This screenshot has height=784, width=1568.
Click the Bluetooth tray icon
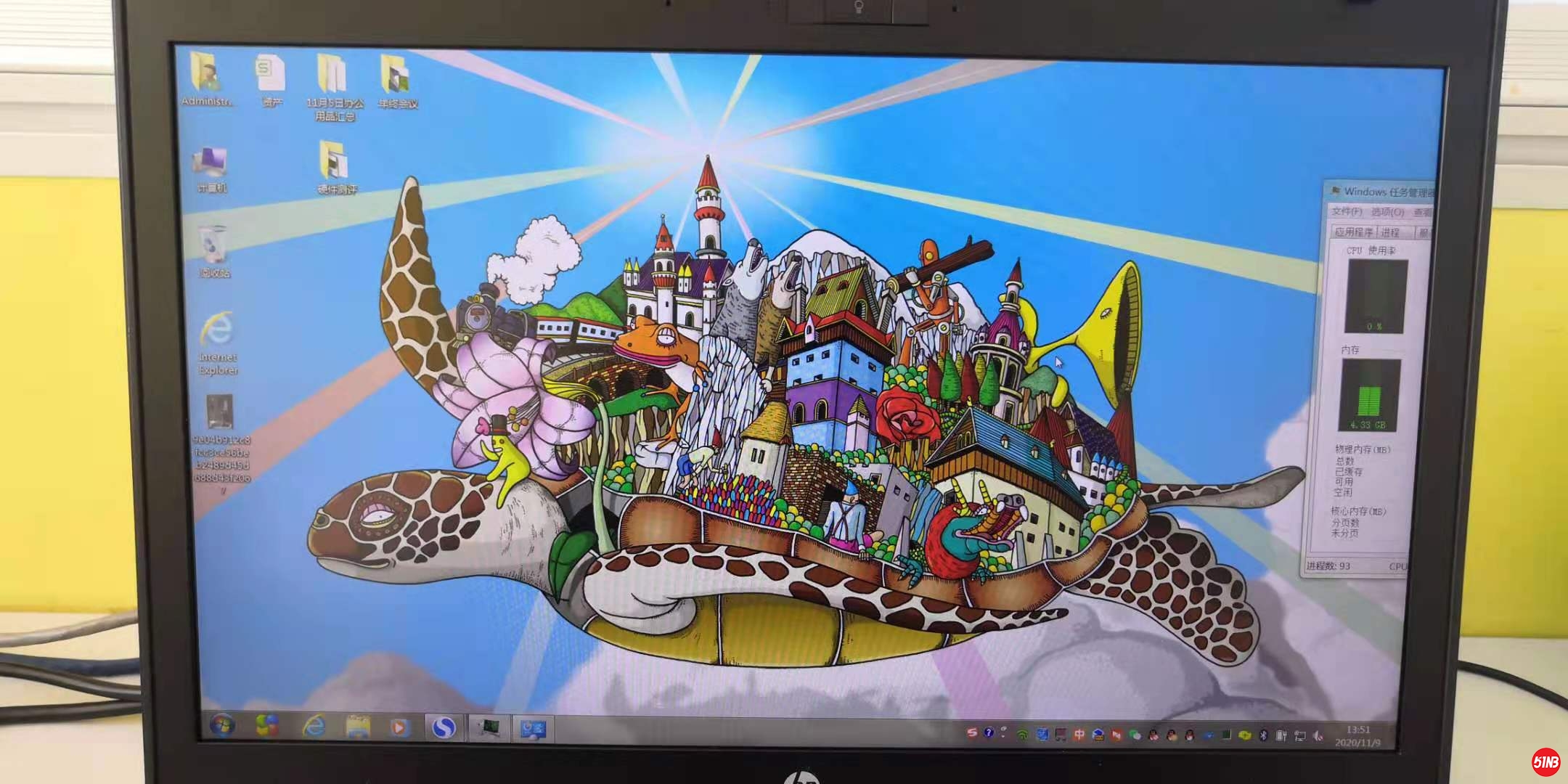[x=1264, y=735]
